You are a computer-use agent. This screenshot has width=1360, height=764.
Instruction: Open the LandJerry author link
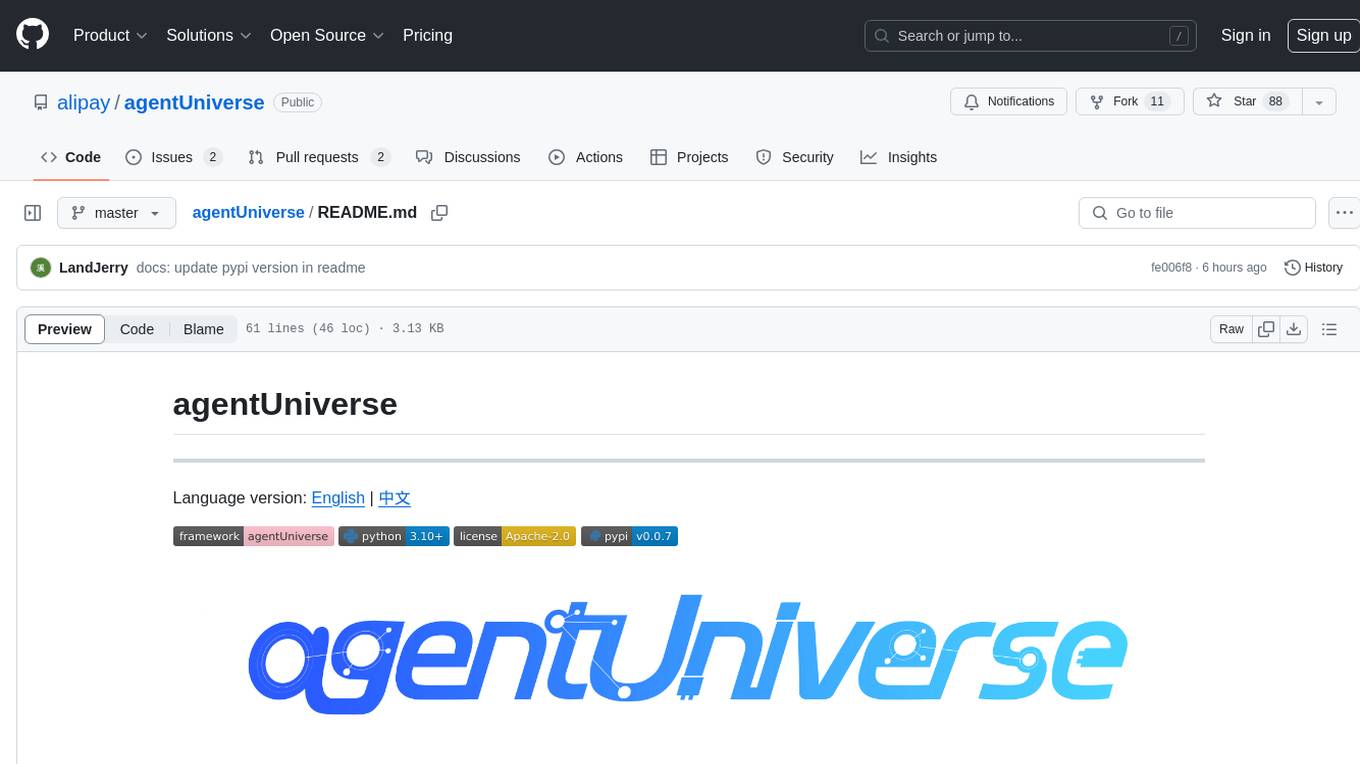[x=93, y=268]
